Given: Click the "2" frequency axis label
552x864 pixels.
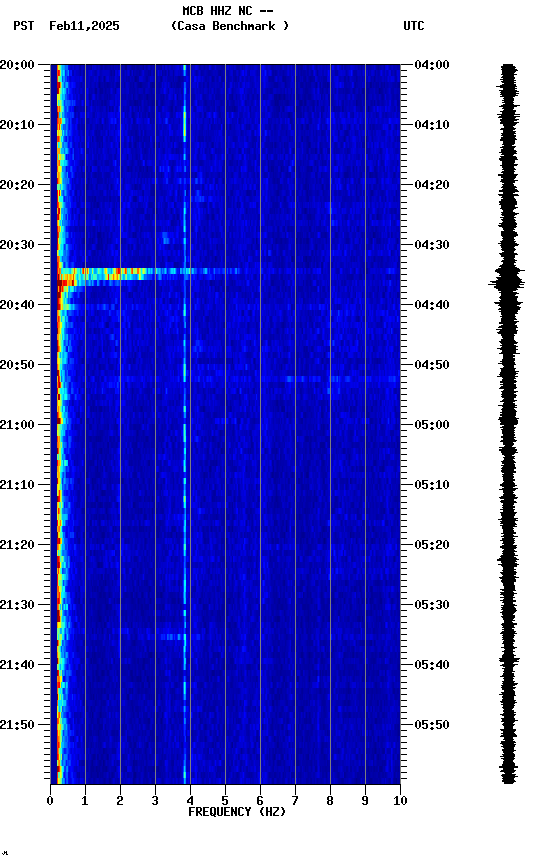Looking at the screenshot, I should [120, 802].
